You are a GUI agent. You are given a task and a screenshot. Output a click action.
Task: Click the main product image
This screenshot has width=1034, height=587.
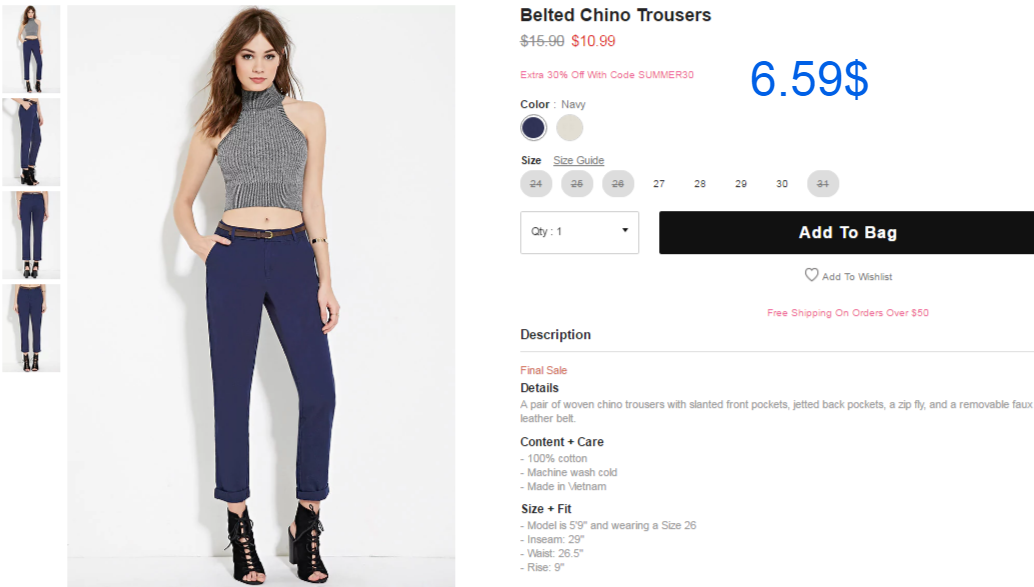(x=261, y=295)
